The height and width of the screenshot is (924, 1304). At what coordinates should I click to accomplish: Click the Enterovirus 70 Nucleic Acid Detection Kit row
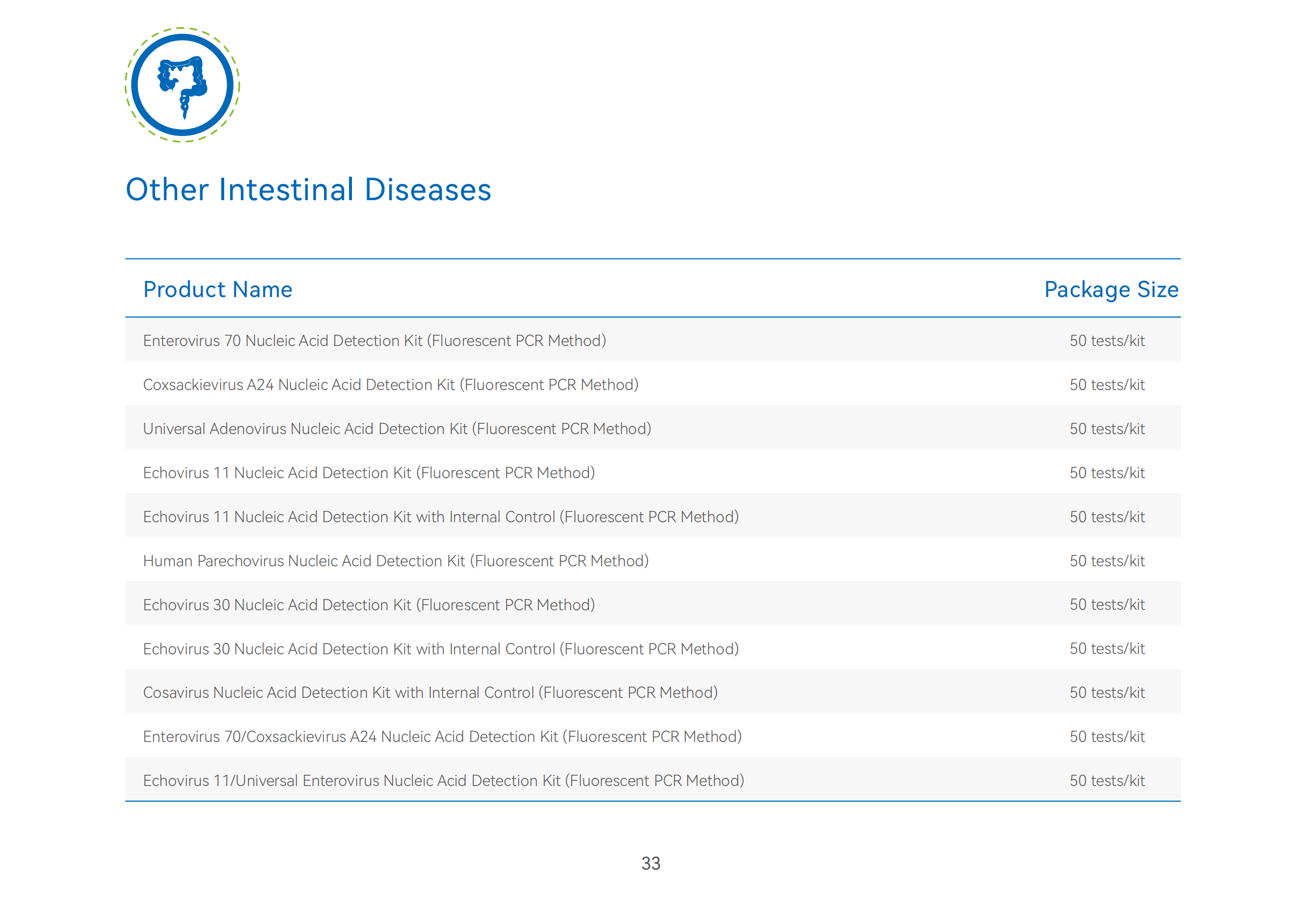pos(652,340)
